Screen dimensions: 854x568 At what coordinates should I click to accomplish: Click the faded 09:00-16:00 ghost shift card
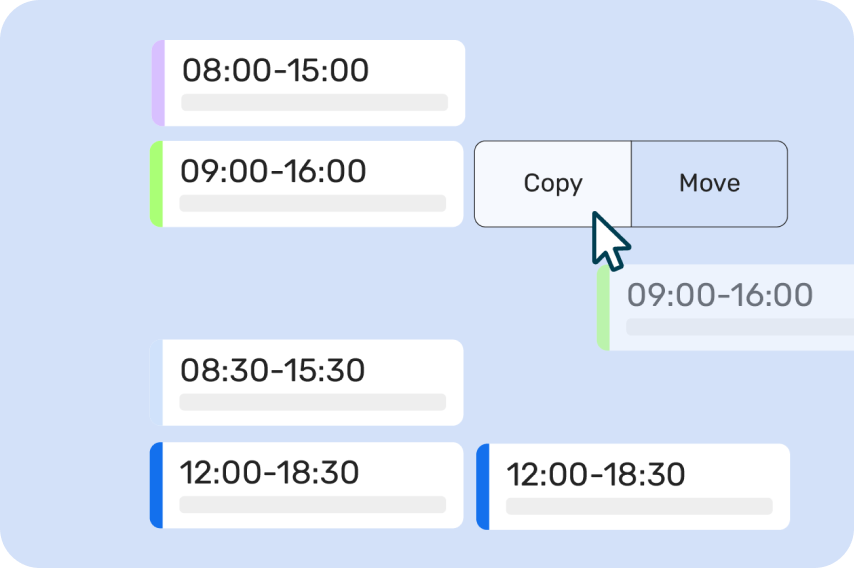tap(725, 308)
